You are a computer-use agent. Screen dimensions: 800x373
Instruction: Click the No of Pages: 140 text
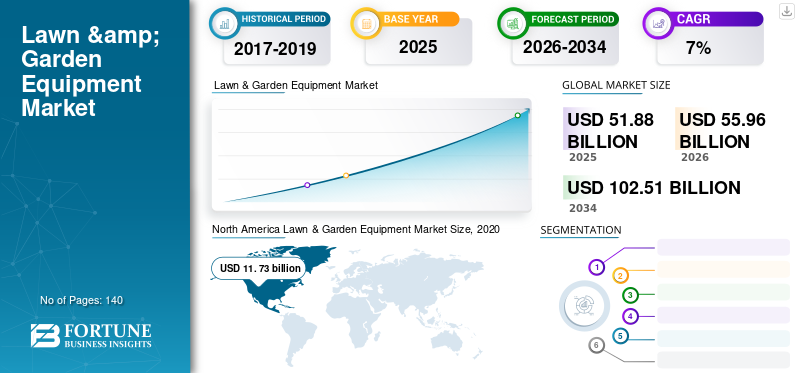(x=82, y=300)
